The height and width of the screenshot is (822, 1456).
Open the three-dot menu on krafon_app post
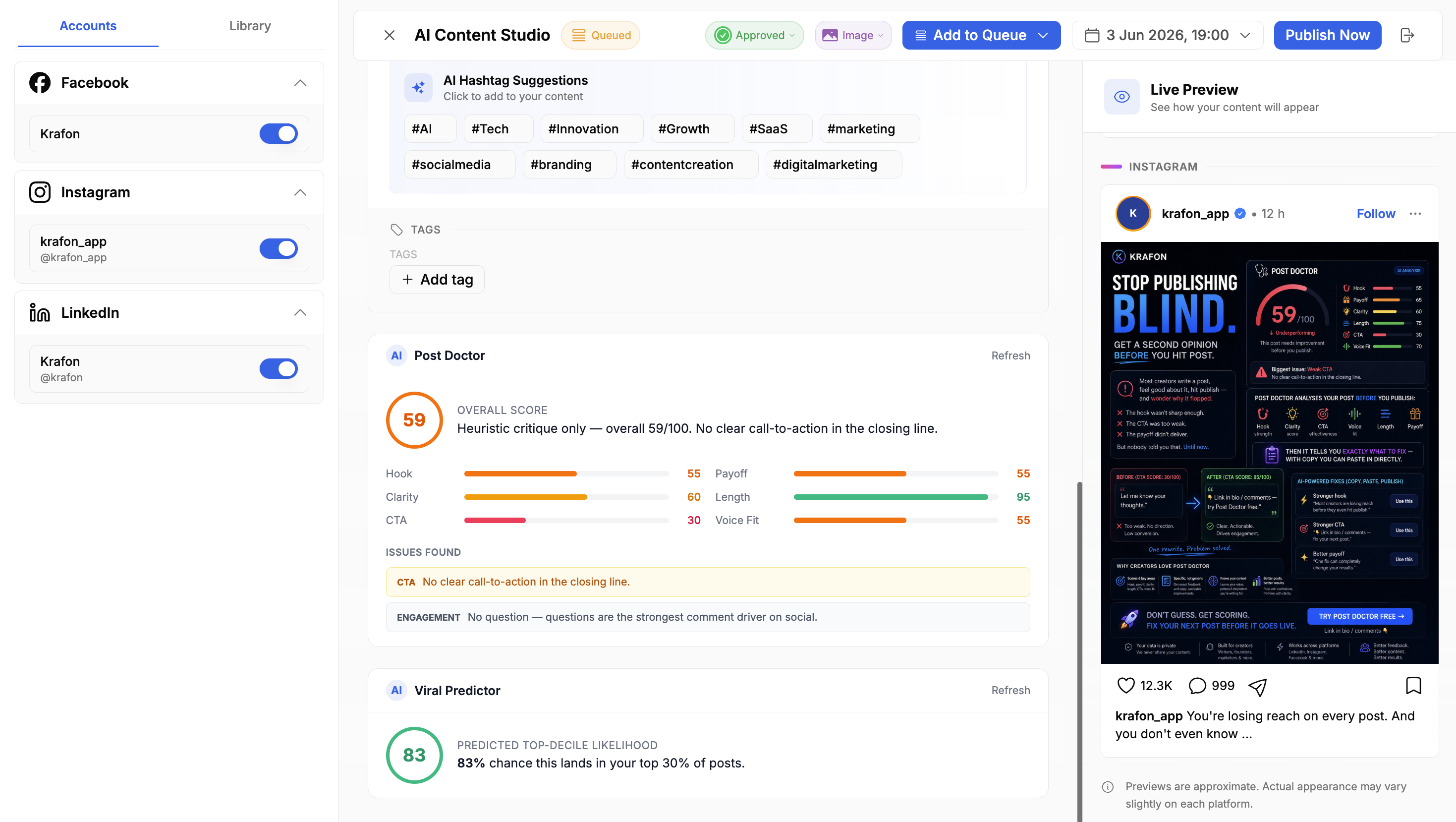pos(1415,214)
